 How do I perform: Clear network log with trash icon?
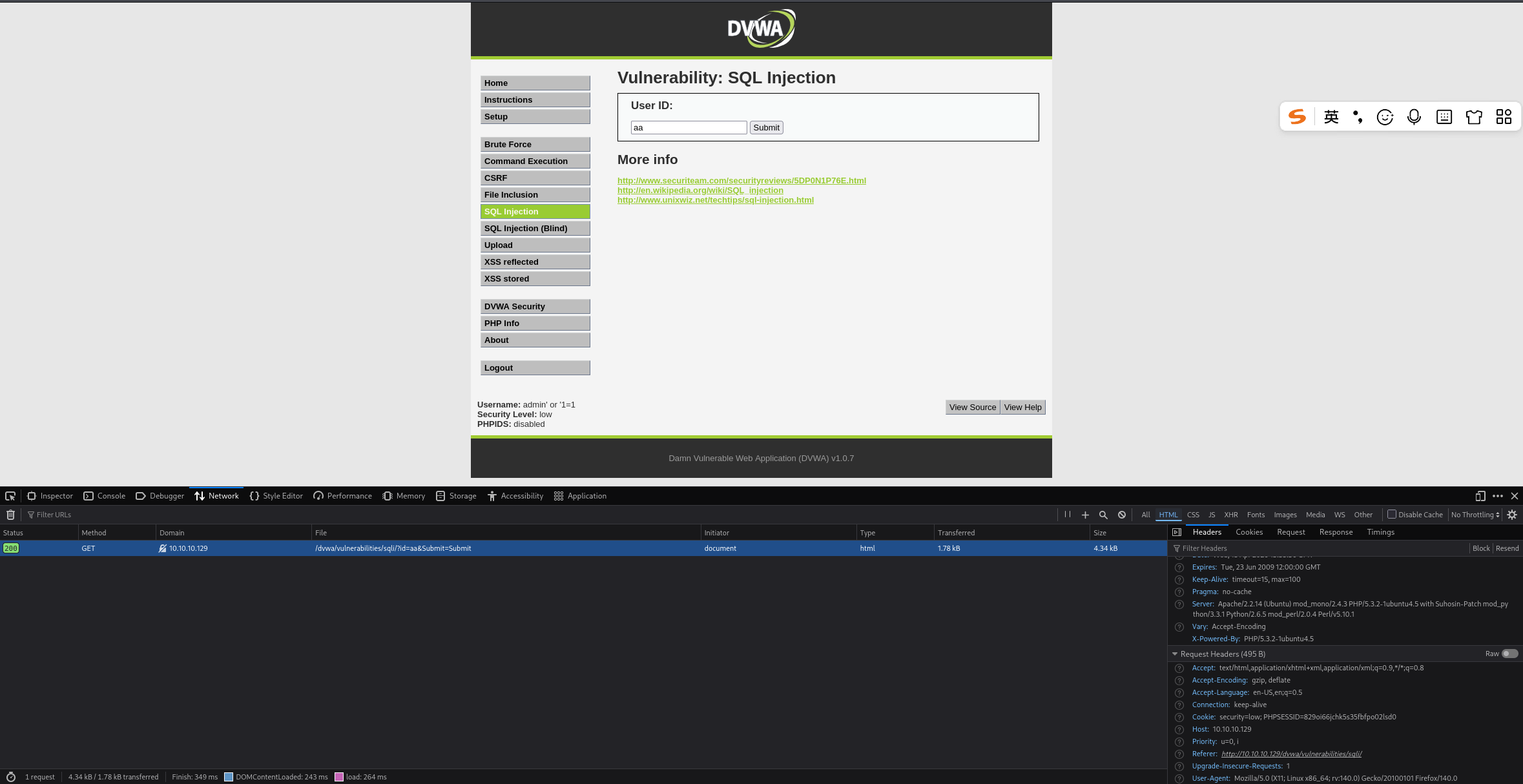click(x=10, y=515)
